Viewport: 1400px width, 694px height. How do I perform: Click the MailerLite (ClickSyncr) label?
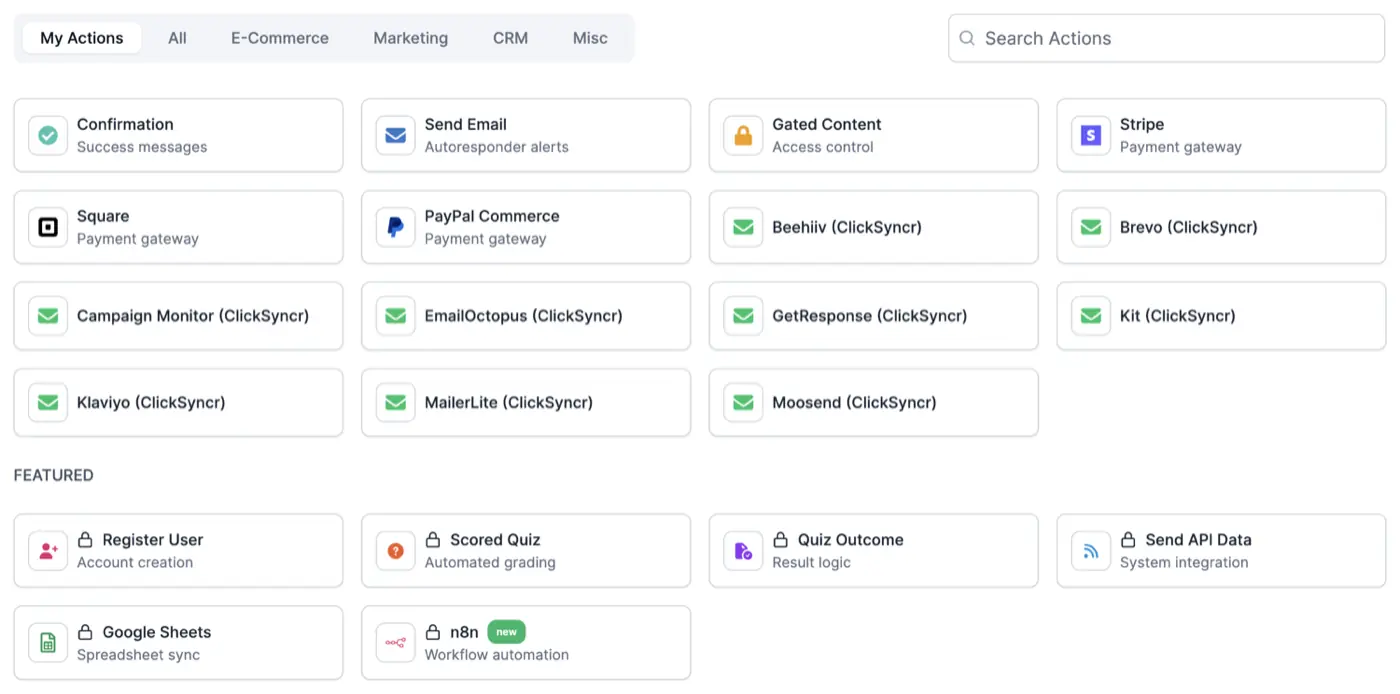point(509,403)
